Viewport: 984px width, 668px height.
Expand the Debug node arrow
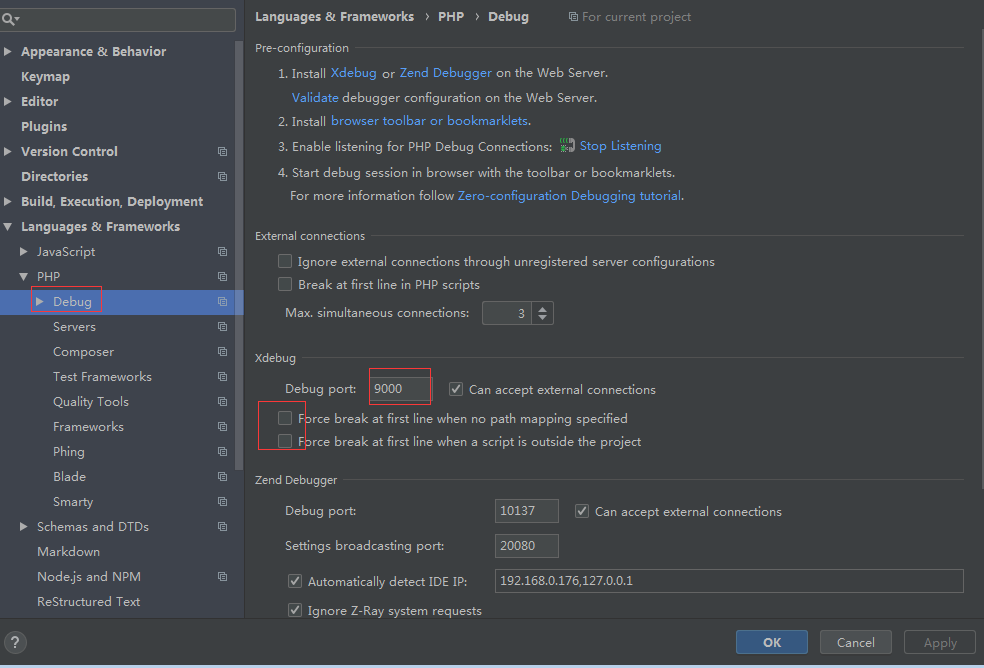(40, 301)
